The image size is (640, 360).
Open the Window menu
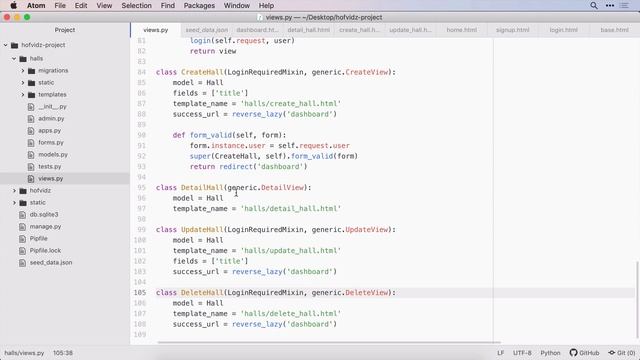(237, 5)
